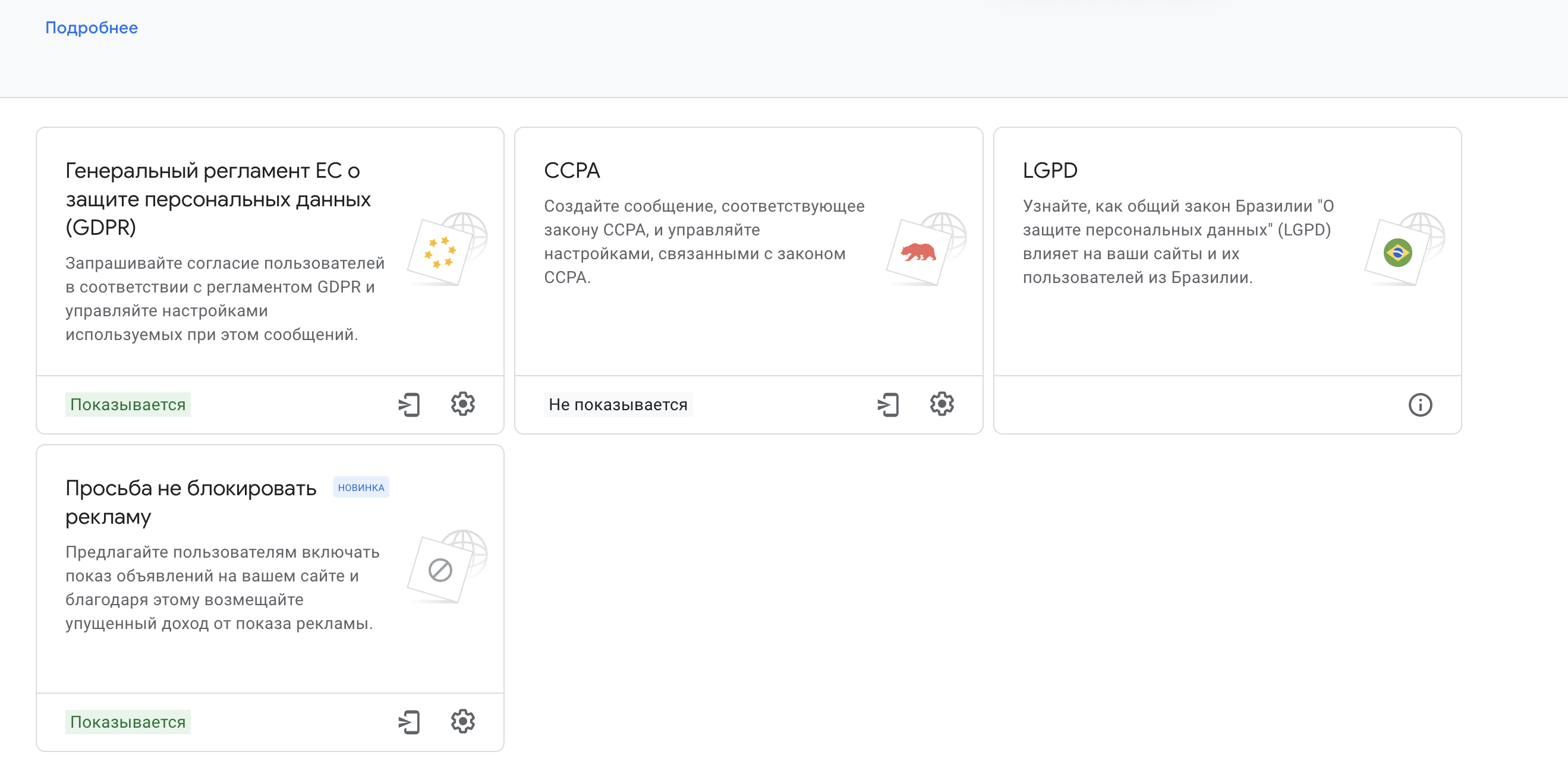Select the GDPR card title
Image resolution: width=1568 pixels, height=780 pixels.
coord(218,199)
